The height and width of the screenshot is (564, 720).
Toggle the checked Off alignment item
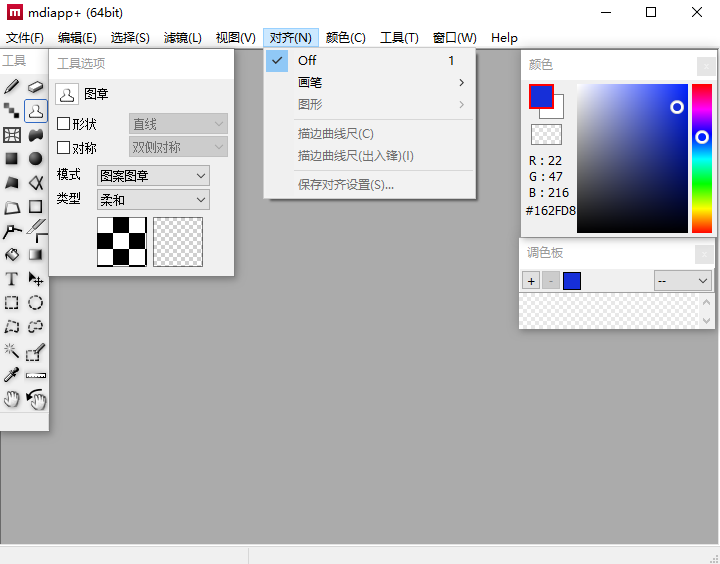click(x=370, y=60)
